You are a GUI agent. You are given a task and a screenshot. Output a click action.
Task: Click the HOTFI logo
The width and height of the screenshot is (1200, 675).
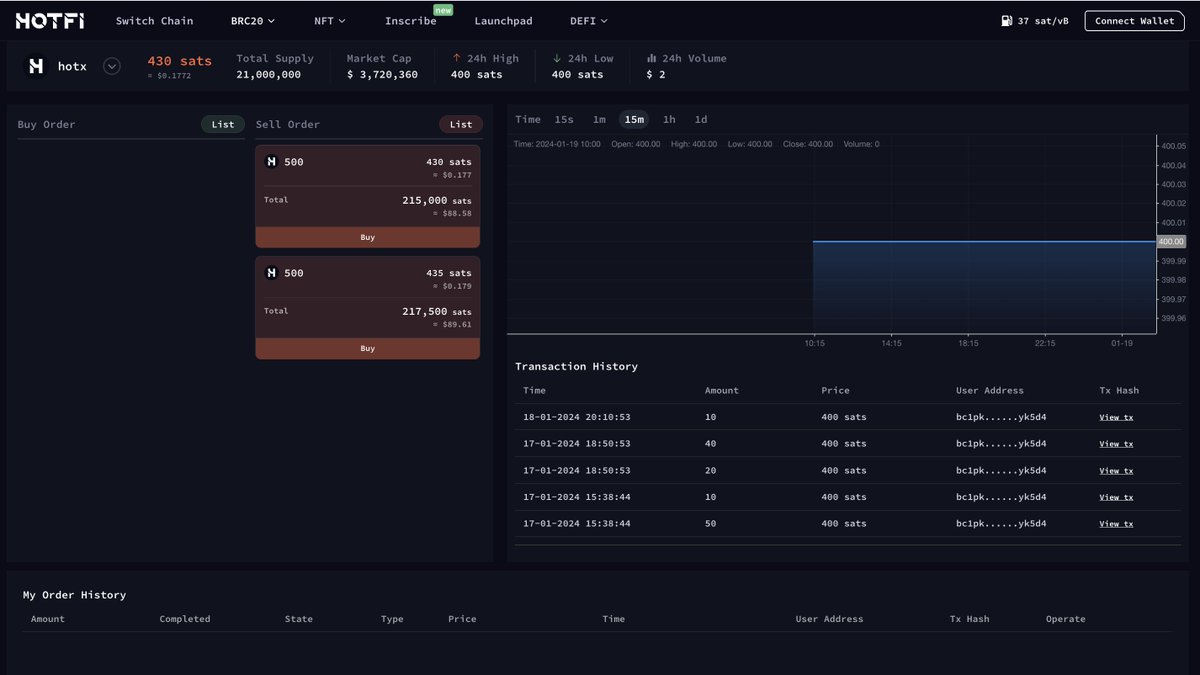coord(51,20)
